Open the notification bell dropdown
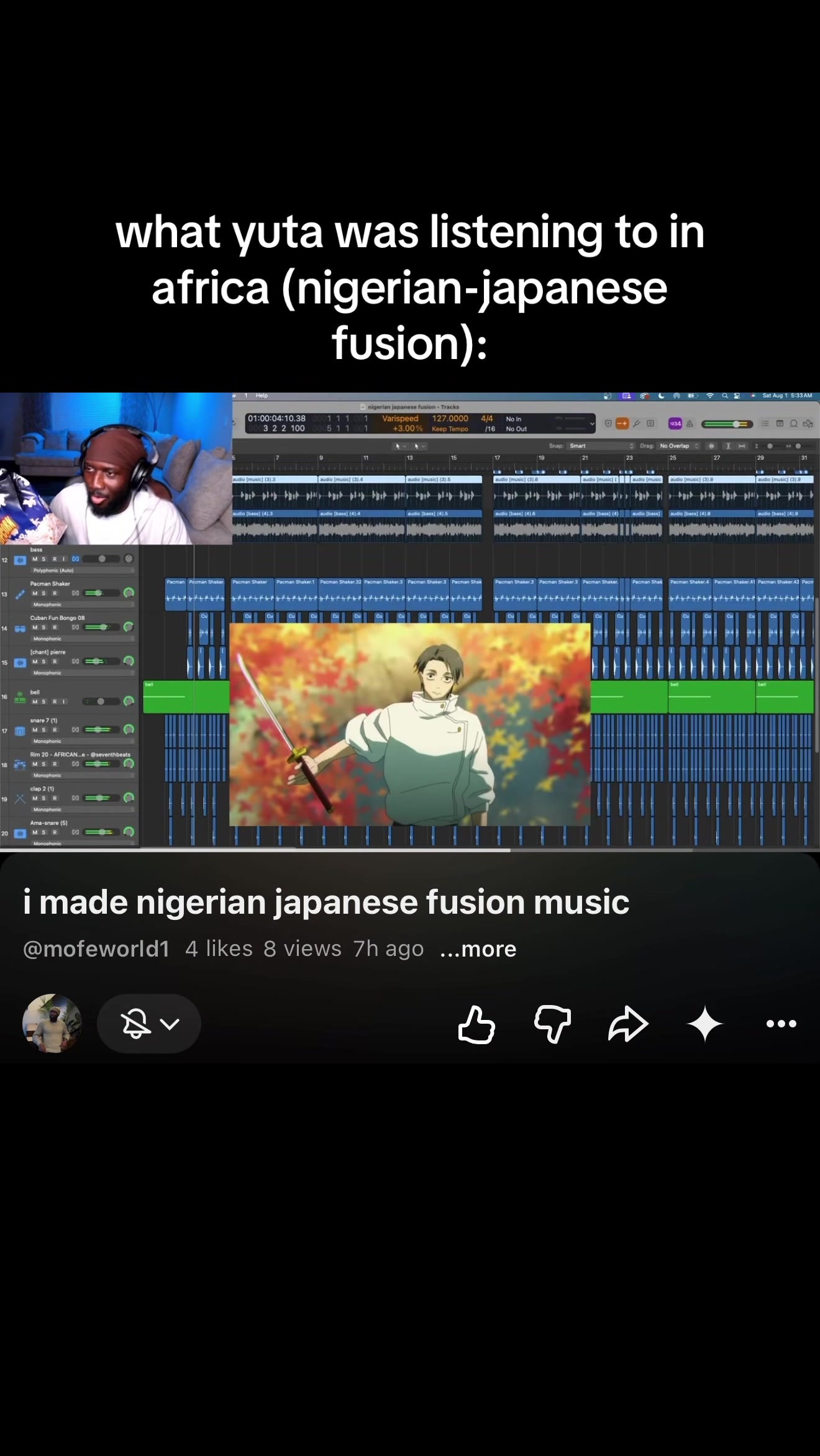 click(x=149, y=1024)
